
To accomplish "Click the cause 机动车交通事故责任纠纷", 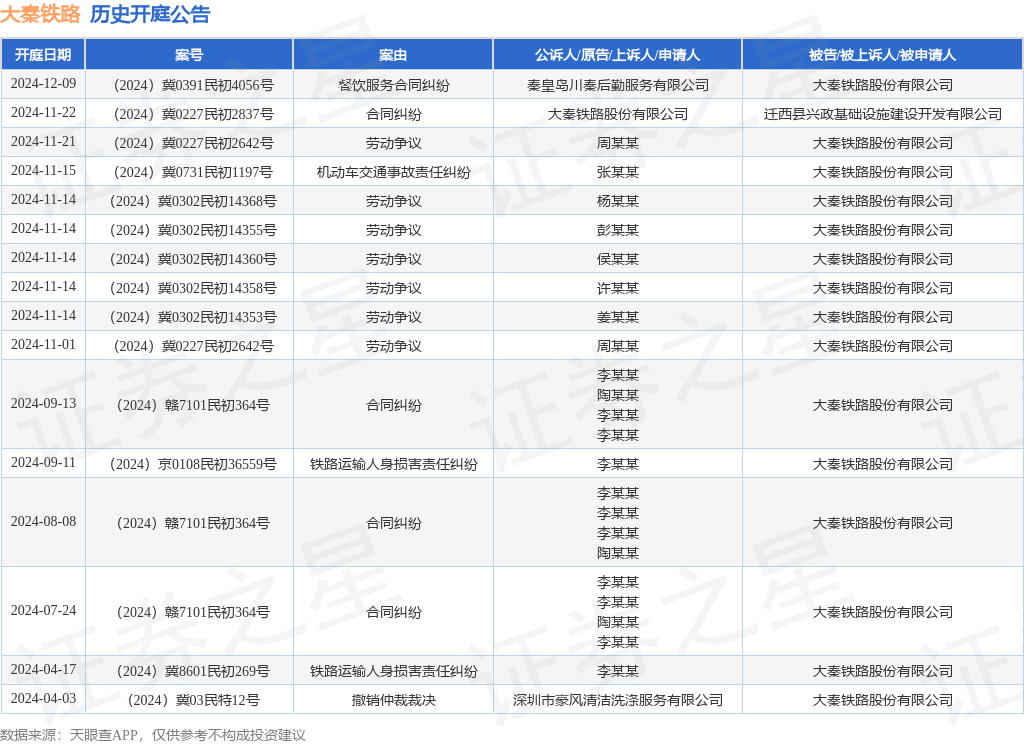I will click(x=393, y=172).
